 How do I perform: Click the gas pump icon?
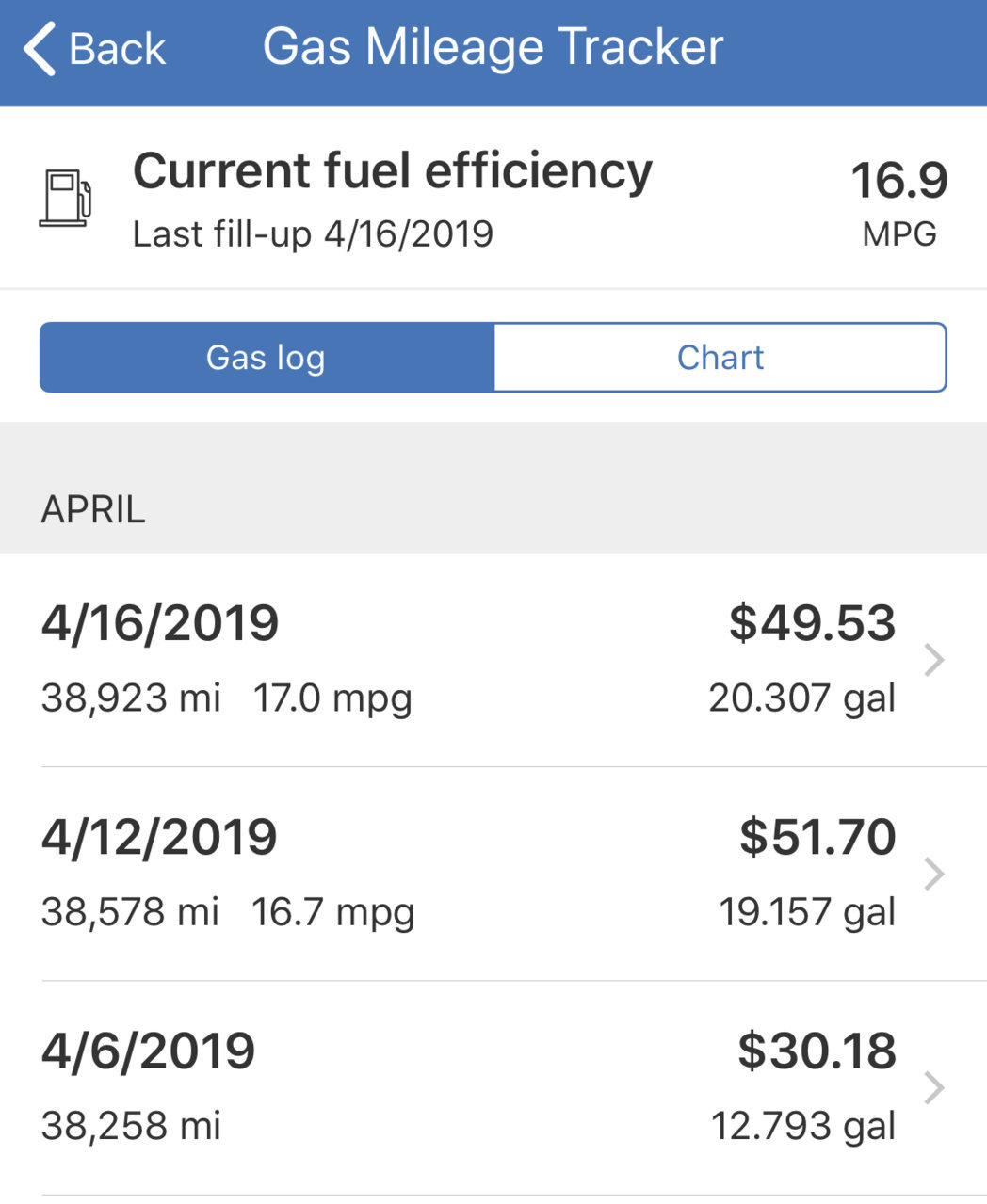pos(65,198)
